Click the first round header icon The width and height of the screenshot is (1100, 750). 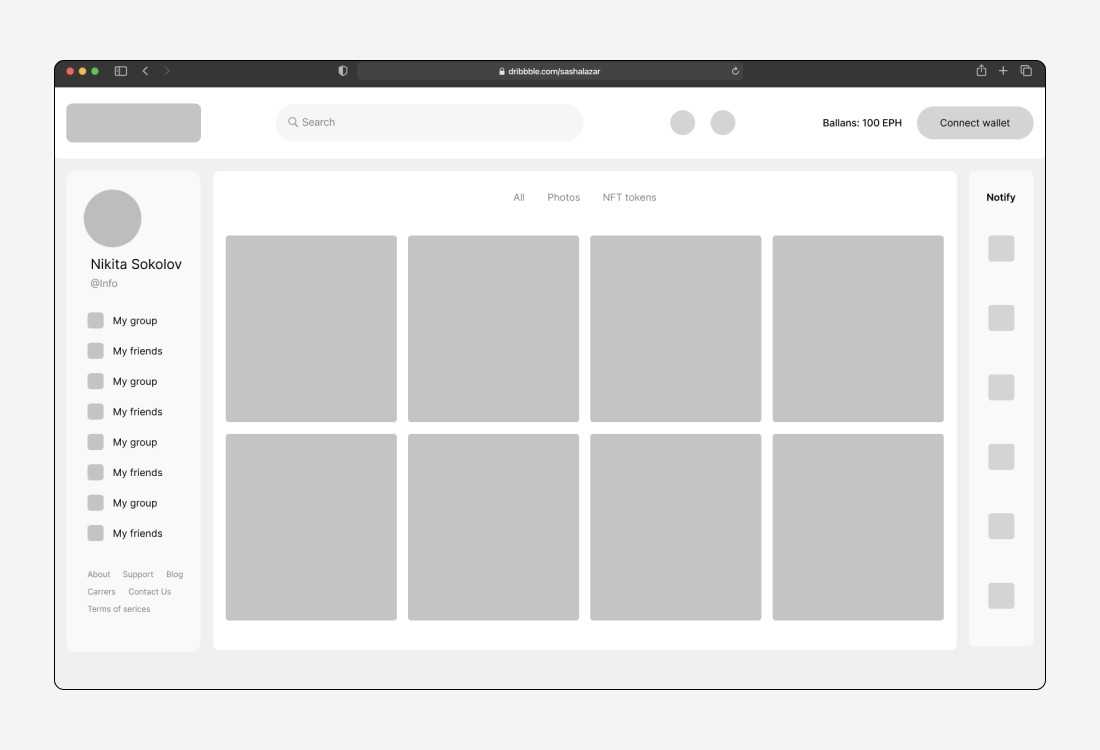[x=683, y=123]
